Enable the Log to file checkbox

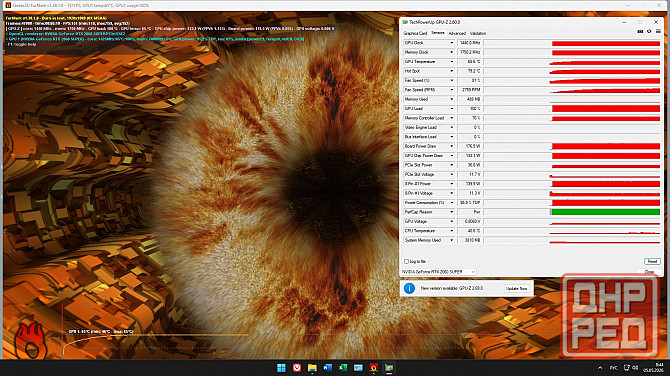pos(406,261)
